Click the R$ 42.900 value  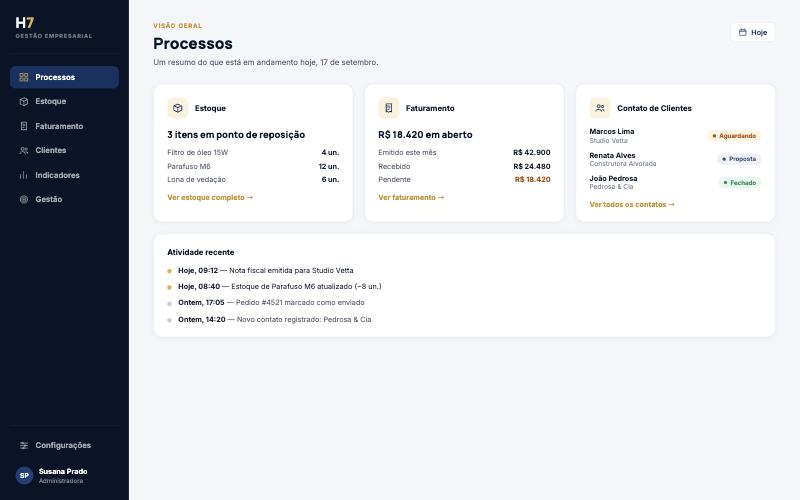tap(532, 153)
